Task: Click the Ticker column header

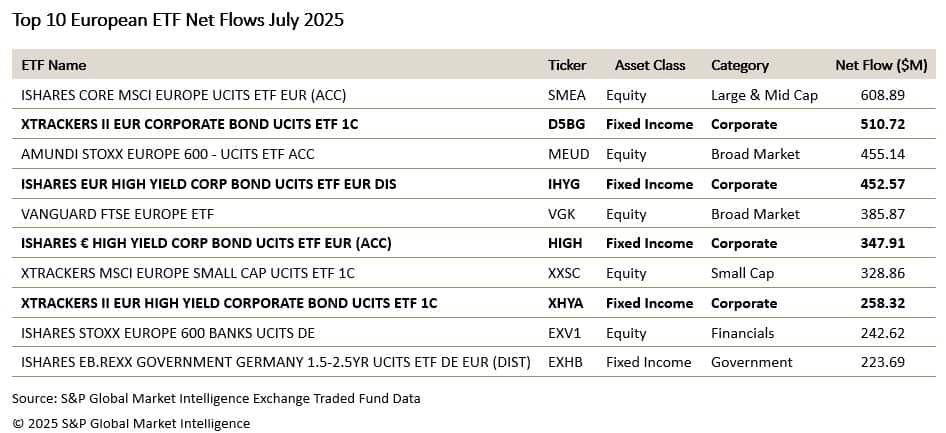Action: 567,65
